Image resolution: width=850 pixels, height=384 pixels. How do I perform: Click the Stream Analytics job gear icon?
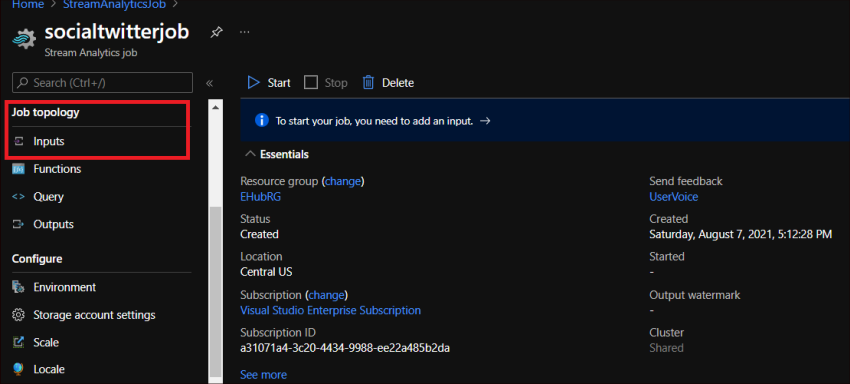pyautogui.click(x=24, y=38)
